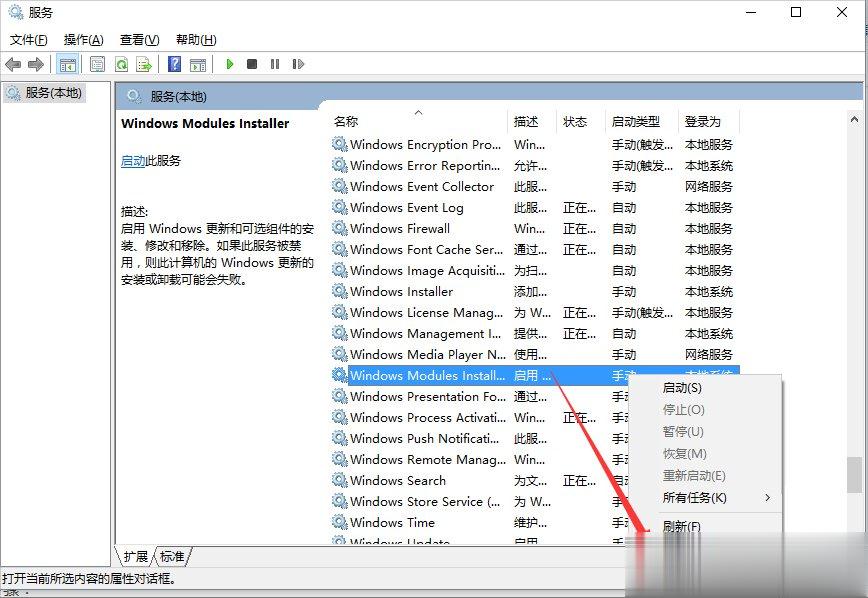This screenshot has height=598, width=868.
Task: Click 网络服务 in the Windows Event Collector row
Action: tap(709, 187)
